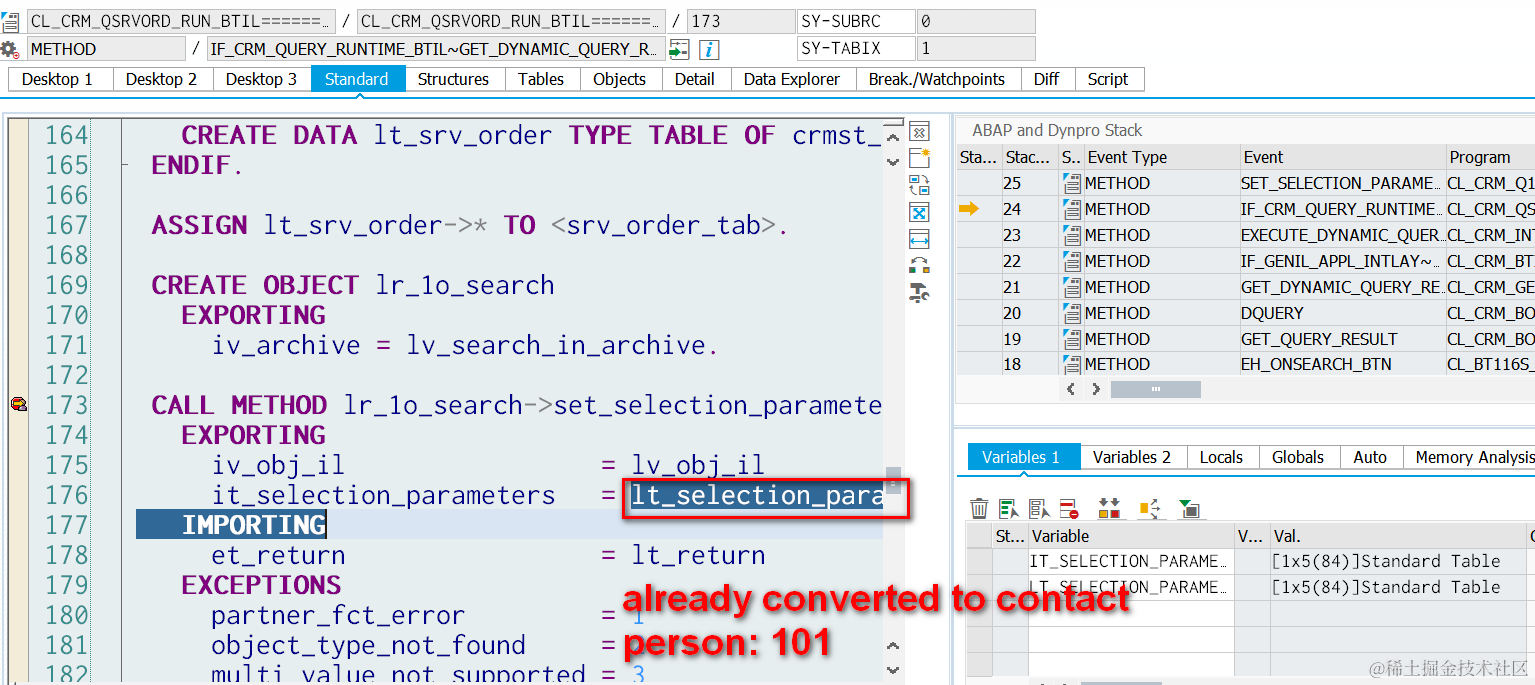Click the close tool icon beside the editor
Viewport: 1535px width, 685px height.
tap(919, 131)
